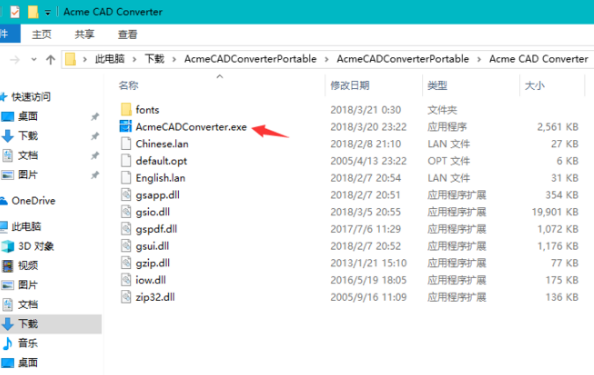Image resolution: width=594 pixels, height=375 pixels.
Task: Expand chevron before Acme CAD Converter breadcrumb
Action: click(x=479, y=59)
